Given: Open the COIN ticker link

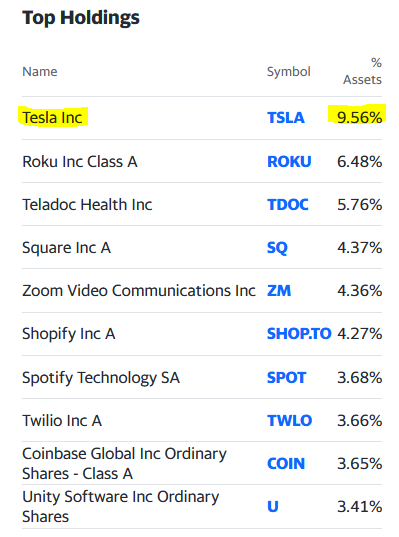Looking at the screenshot, I should tap(286, 464).
